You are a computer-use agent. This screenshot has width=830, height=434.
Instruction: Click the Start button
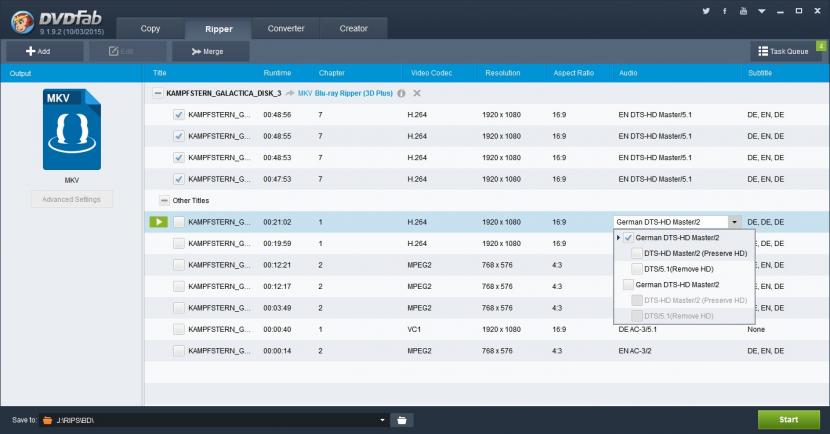[789, 419]
